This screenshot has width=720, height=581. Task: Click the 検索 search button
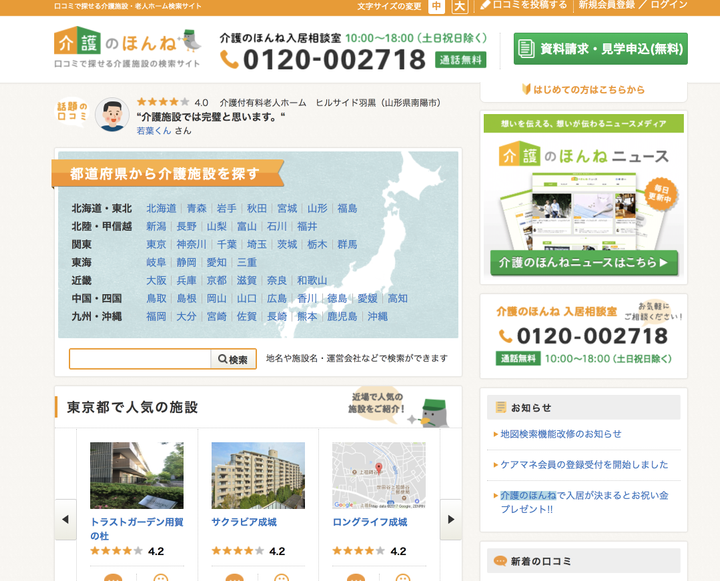[x=233, y=359]
